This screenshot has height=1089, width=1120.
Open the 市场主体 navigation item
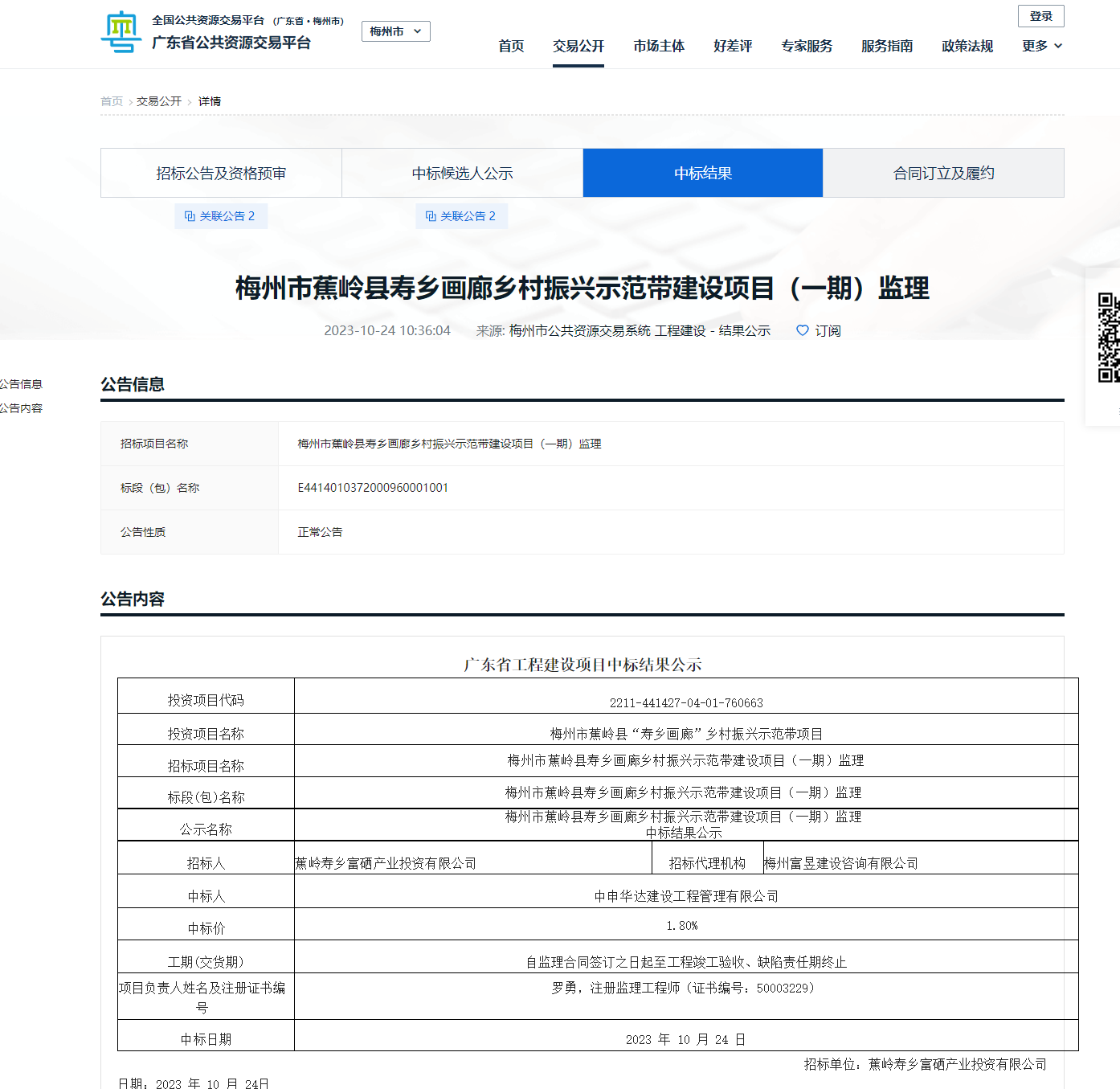tap(658, 46)
